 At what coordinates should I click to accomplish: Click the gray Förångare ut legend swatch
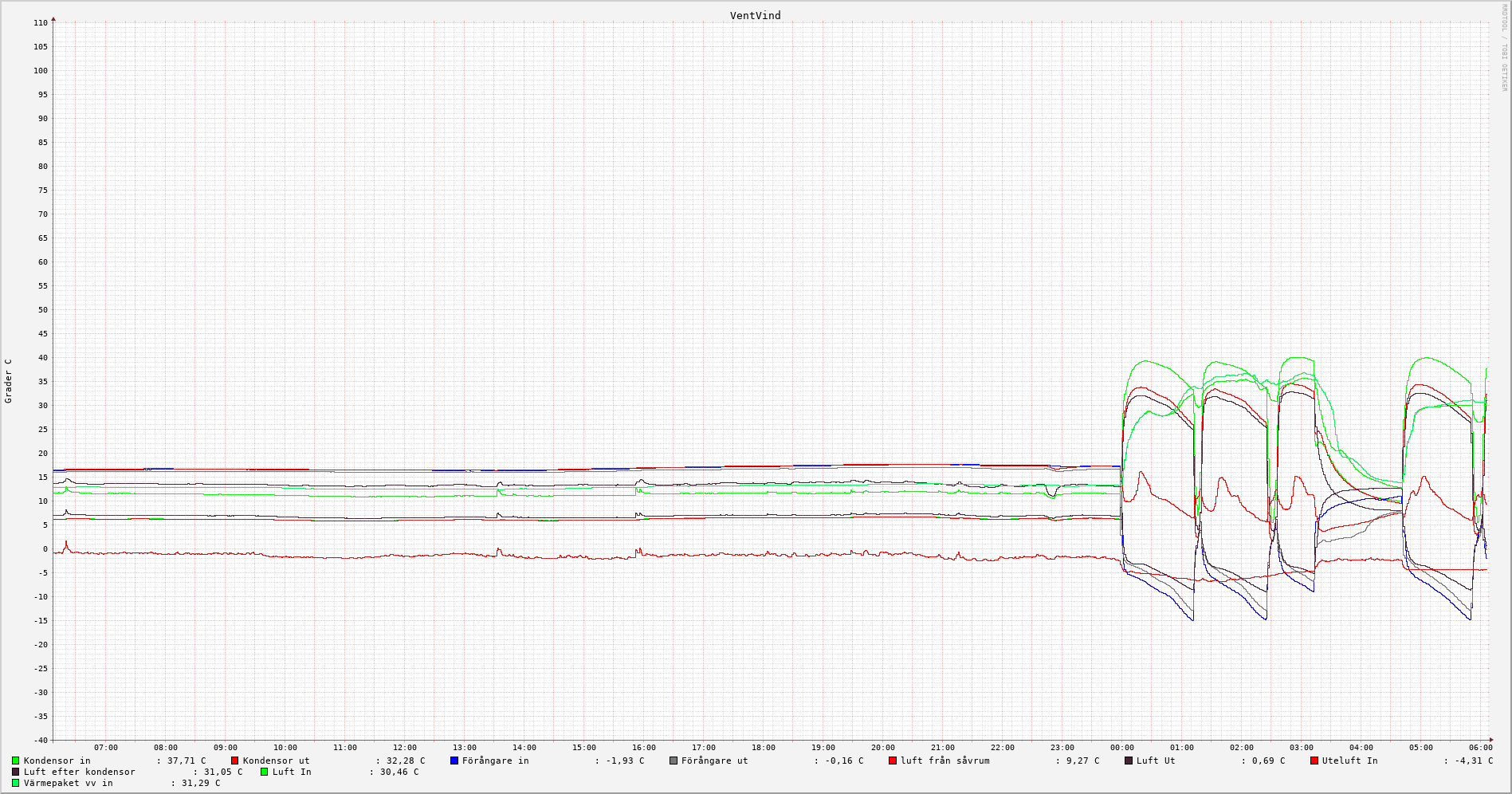(674, 761)
